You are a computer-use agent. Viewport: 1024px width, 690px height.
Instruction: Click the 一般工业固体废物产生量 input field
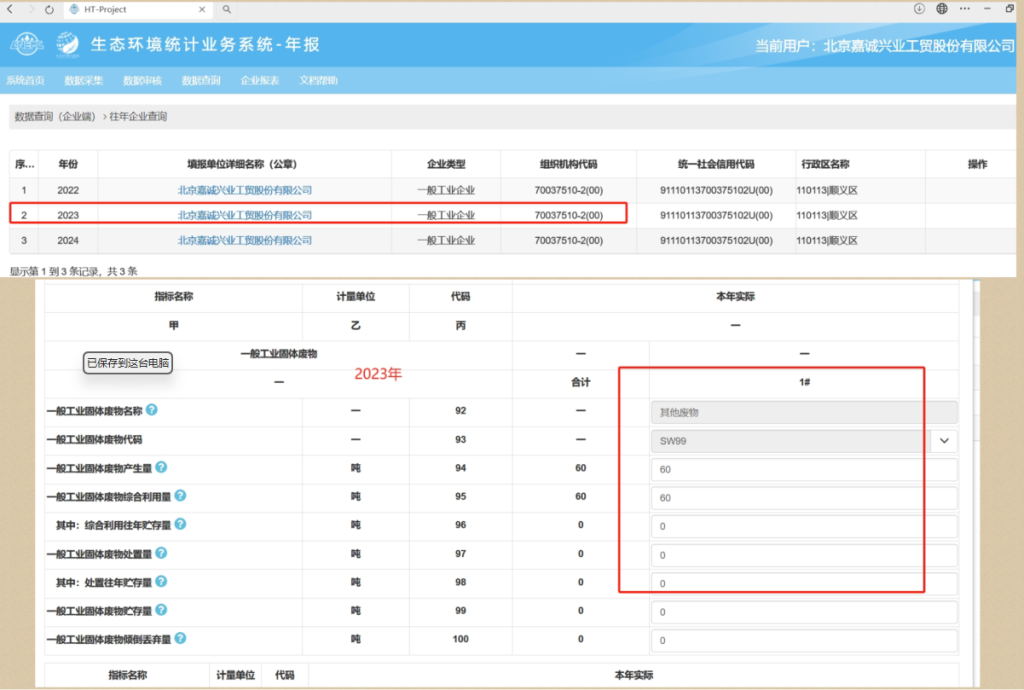coord(803,469)
